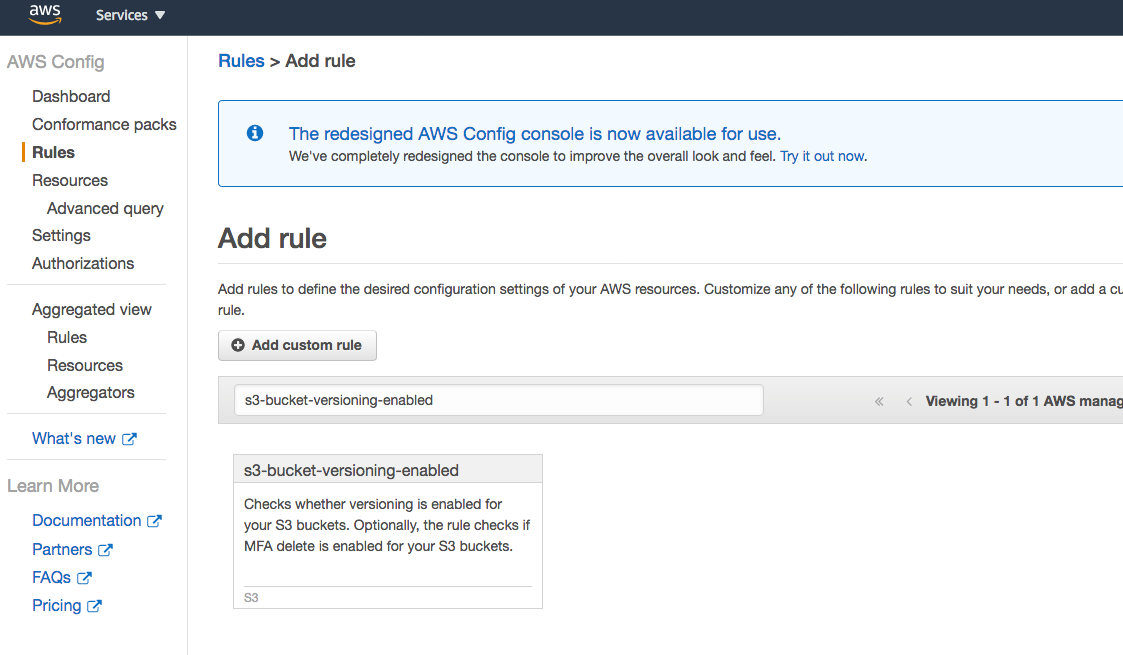Open the Dashboard section
The height and width of the screenshot is (655, 1123).
[x=71, y=96]
